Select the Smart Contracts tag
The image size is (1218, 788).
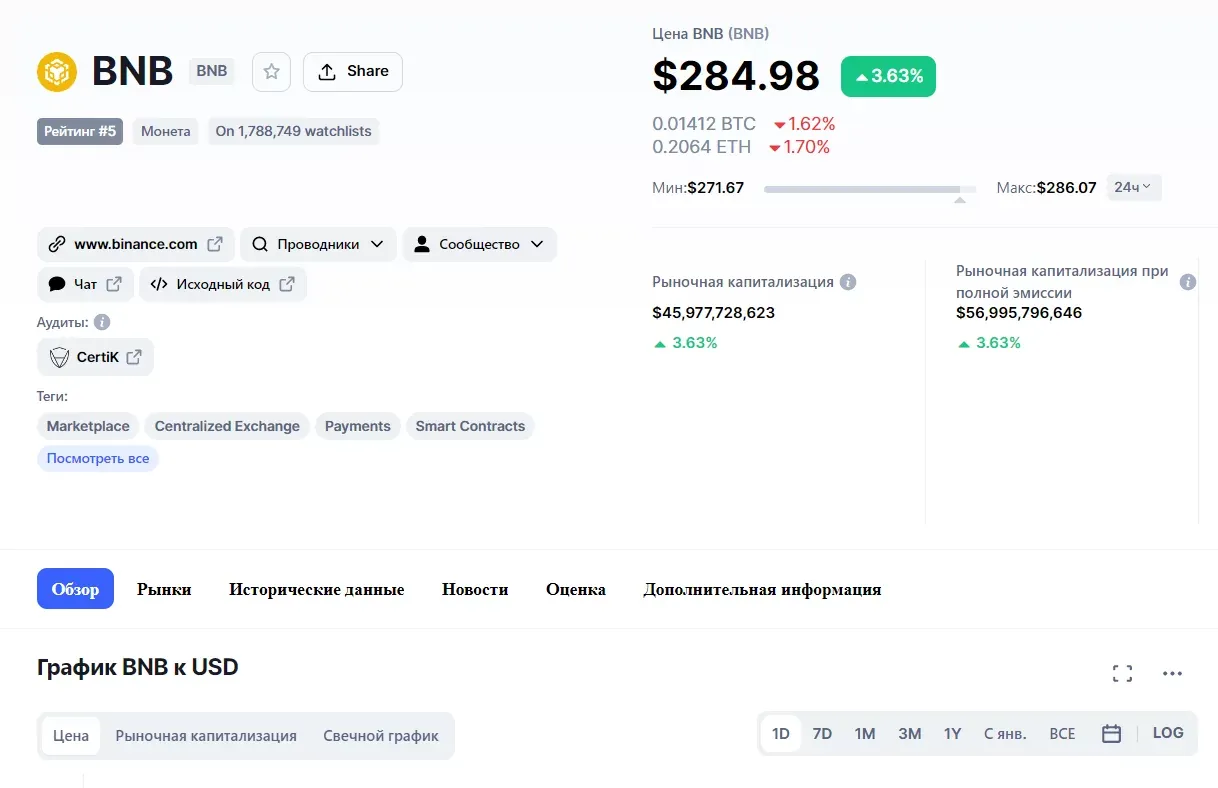click(x=470, y=426)
